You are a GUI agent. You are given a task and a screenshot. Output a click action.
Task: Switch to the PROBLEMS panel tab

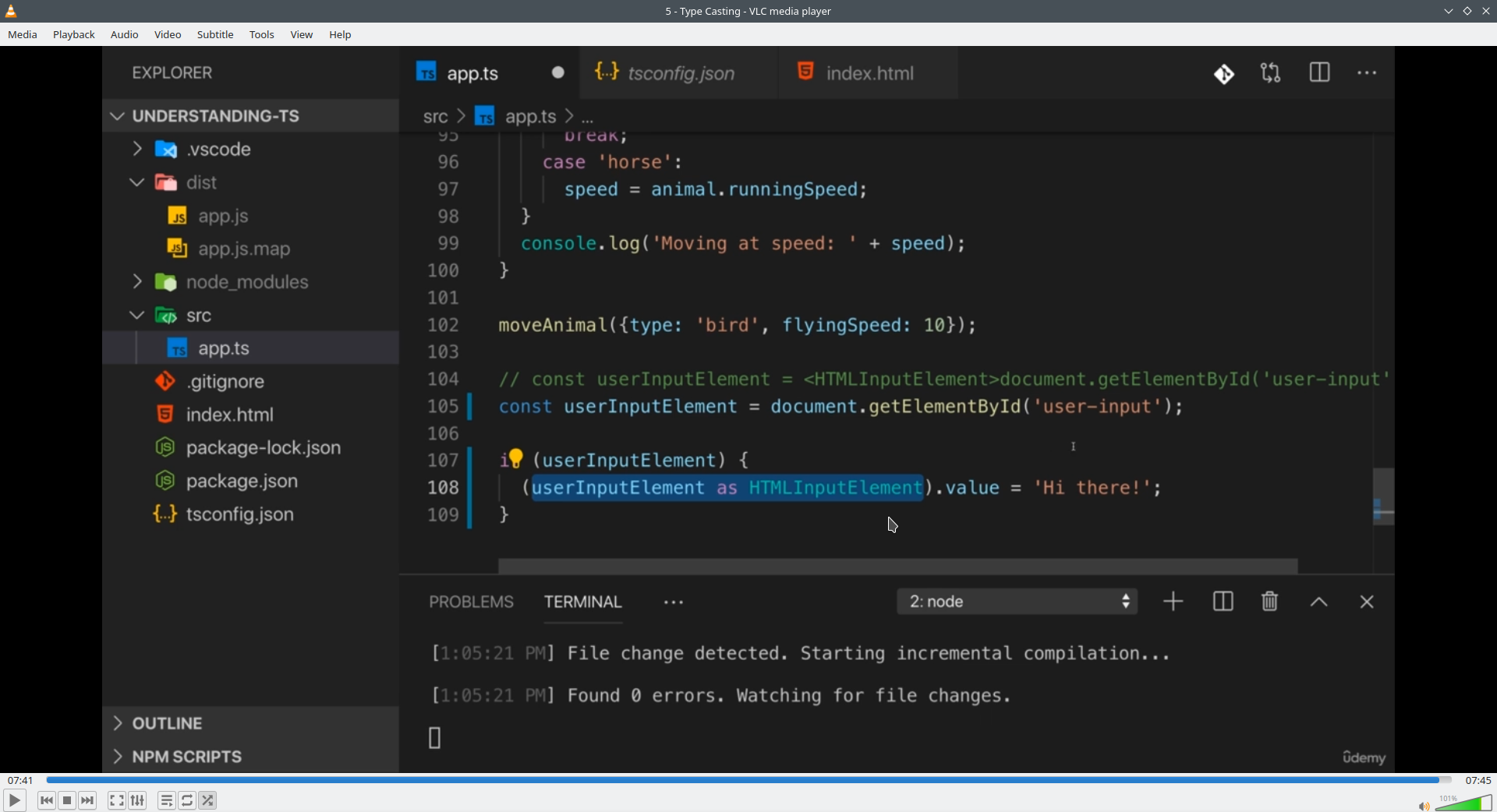coord(471,602)
